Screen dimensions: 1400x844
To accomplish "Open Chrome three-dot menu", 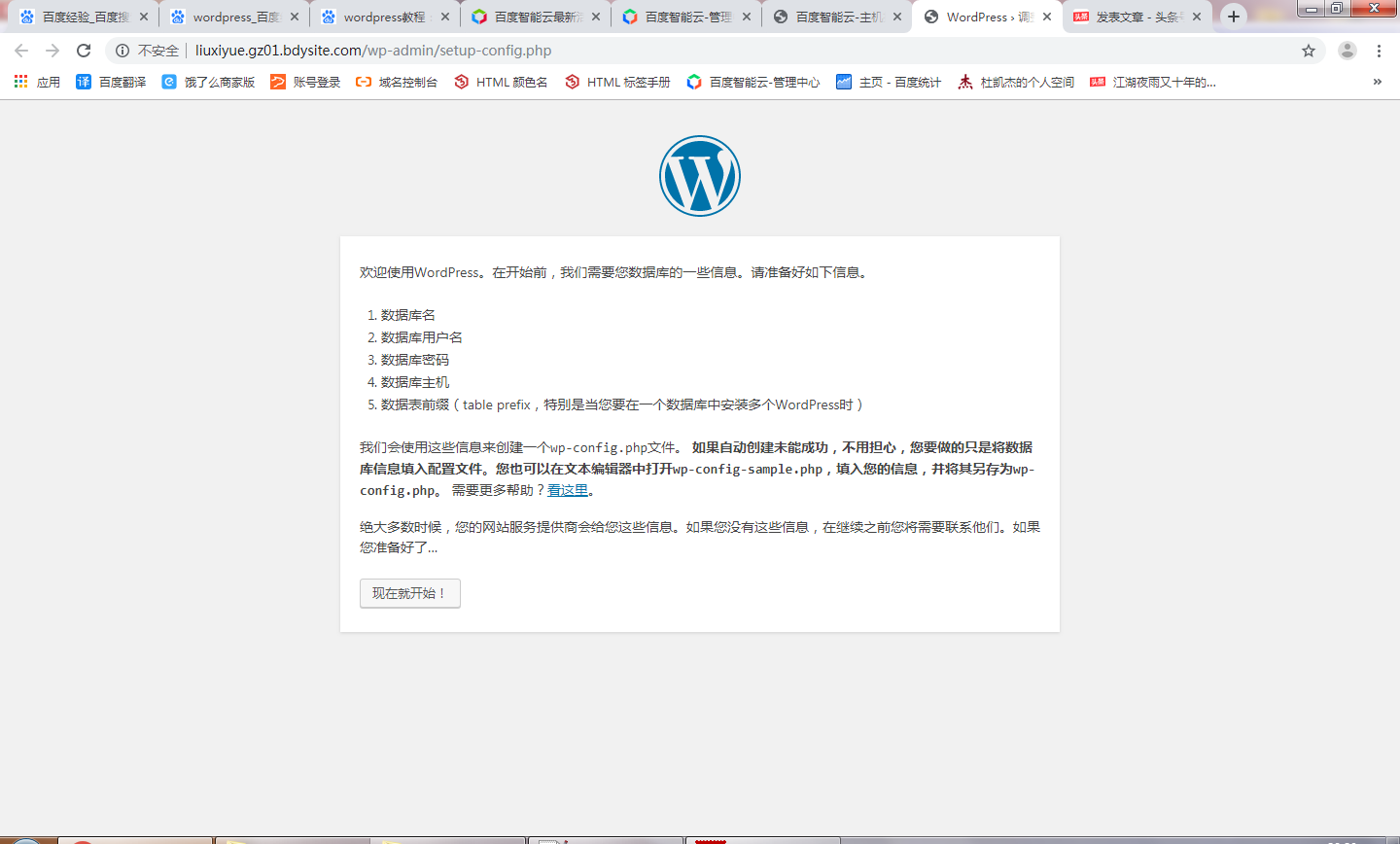I will coord(1379,51).
